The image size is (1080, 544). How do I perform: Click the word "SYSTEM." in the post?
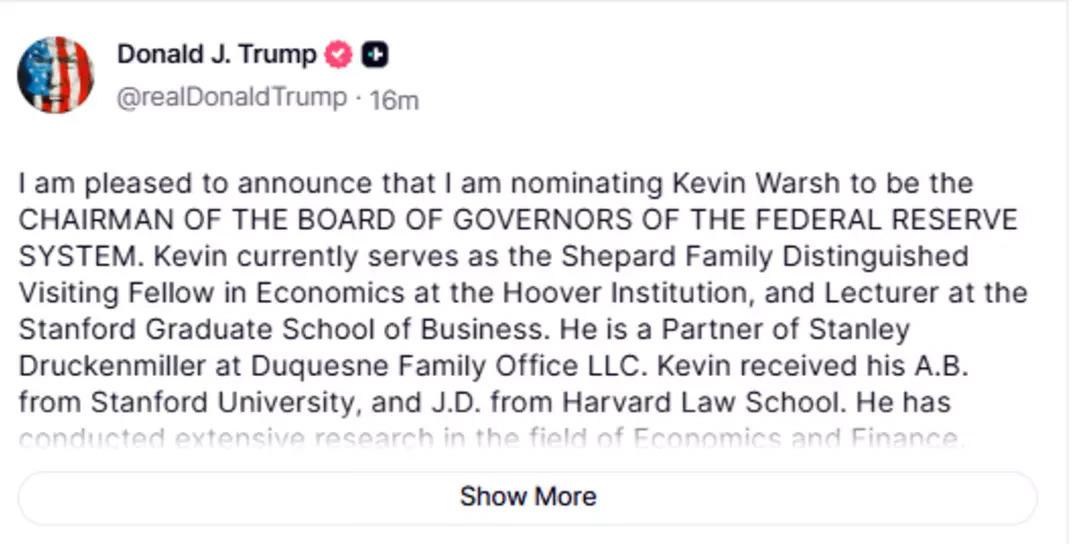click(x=82, y=256)
